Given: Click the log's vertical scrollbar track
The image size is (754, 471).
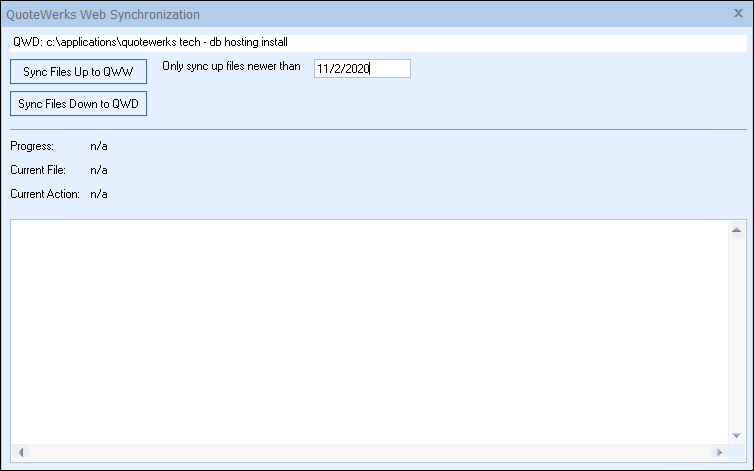Looking at the screenshot, I should [736, 330].
